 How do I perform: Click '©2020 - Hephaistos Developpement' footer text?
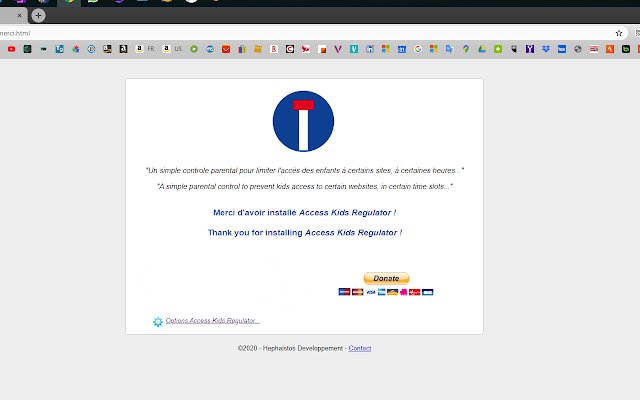290,348
